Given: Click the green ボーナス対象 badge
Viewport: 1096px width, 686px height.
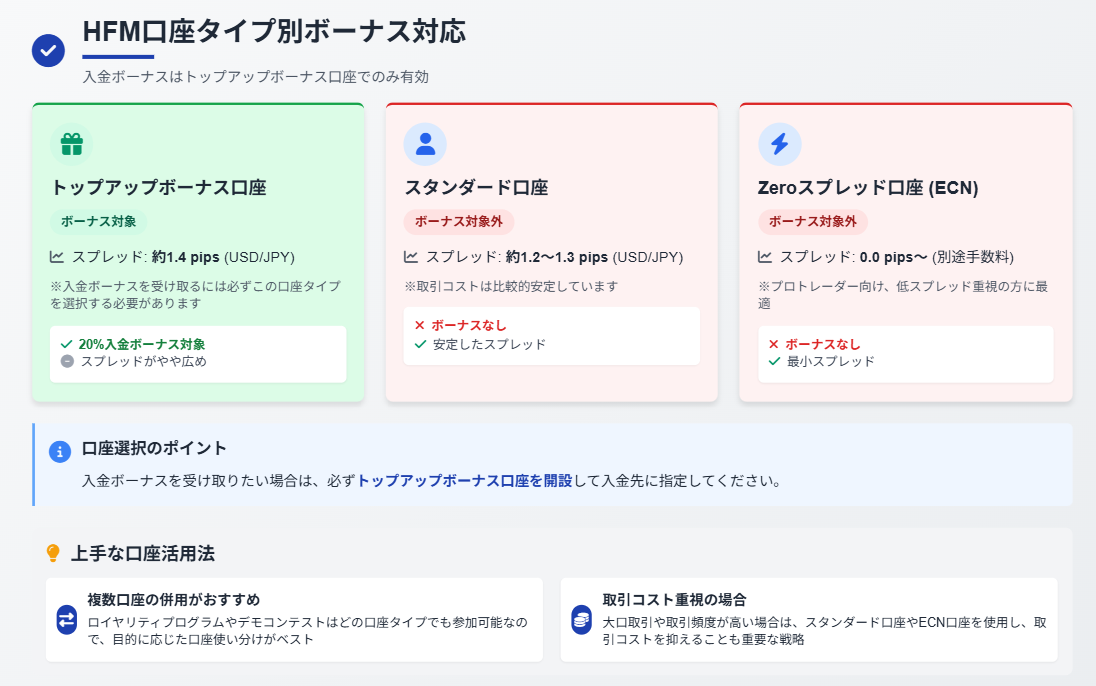Looking at the screenshot, I should point(99,222).
